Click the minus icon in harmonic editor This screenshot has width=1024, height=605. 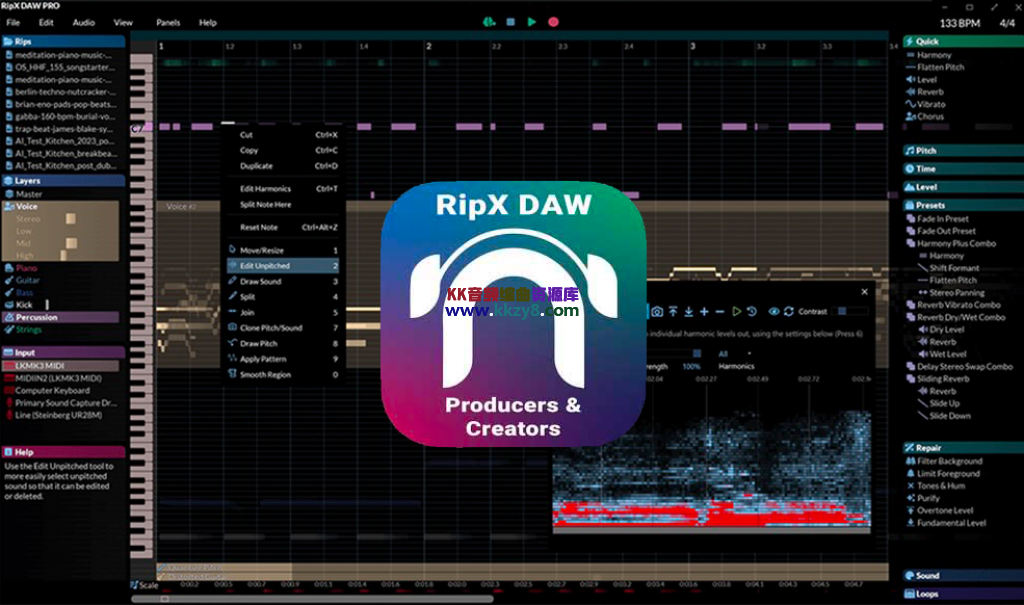(720, 312)
